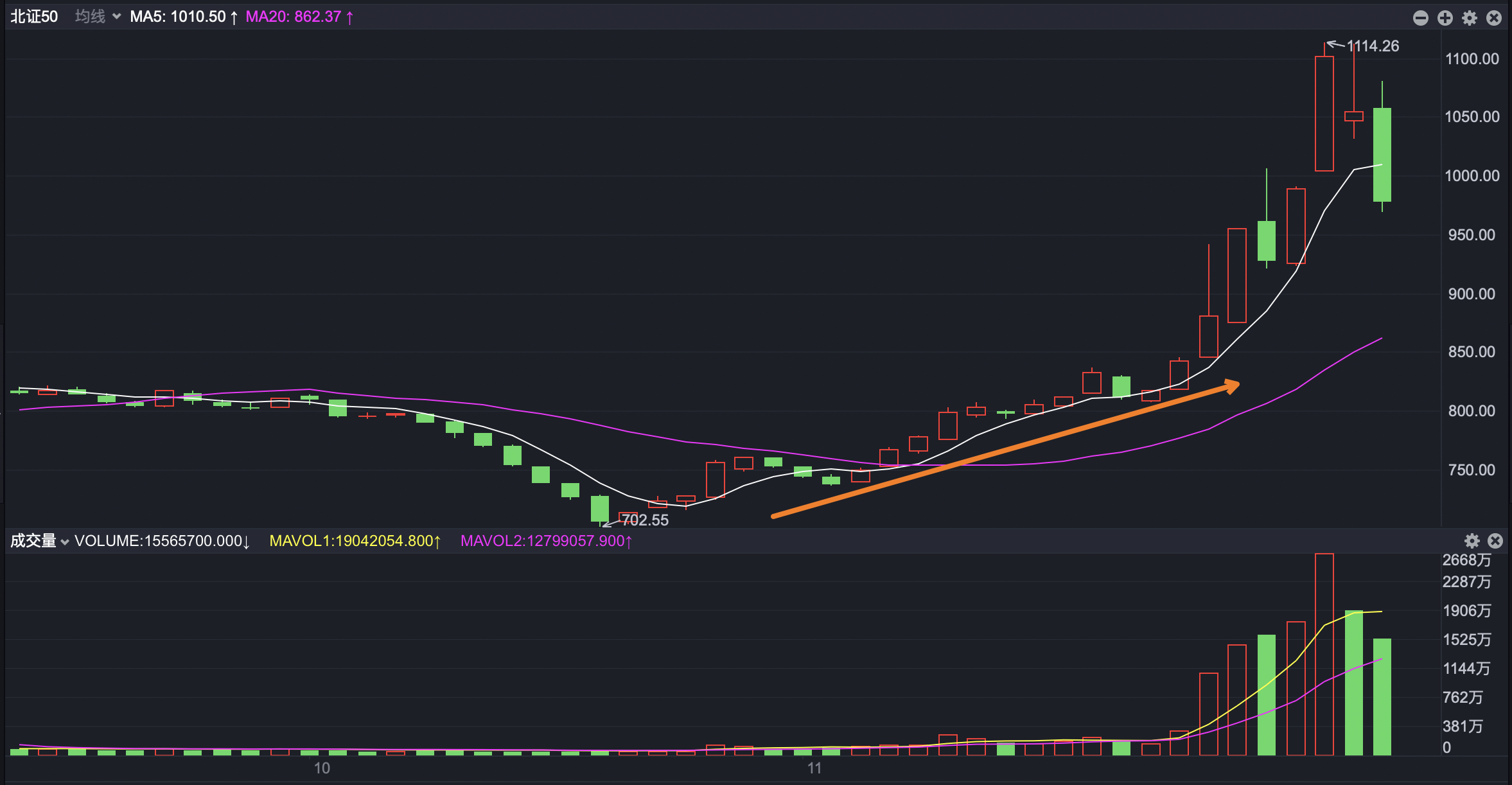Image resolution: width=1512 pixels, height=785 pixels.
Task: Click the 1114.26 high price marker
Action: click(1373, 46)
